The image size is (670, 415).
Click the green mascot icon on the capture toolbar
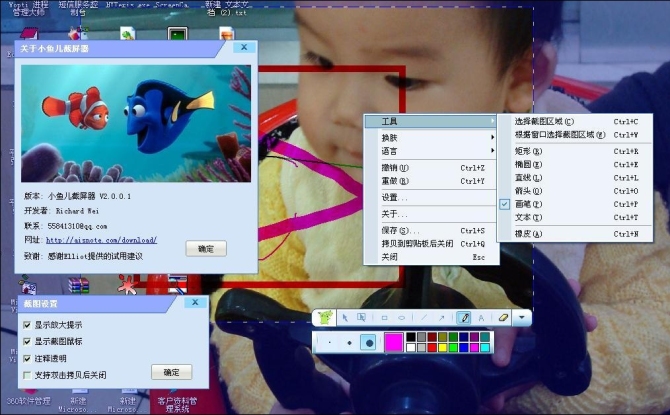325,318
